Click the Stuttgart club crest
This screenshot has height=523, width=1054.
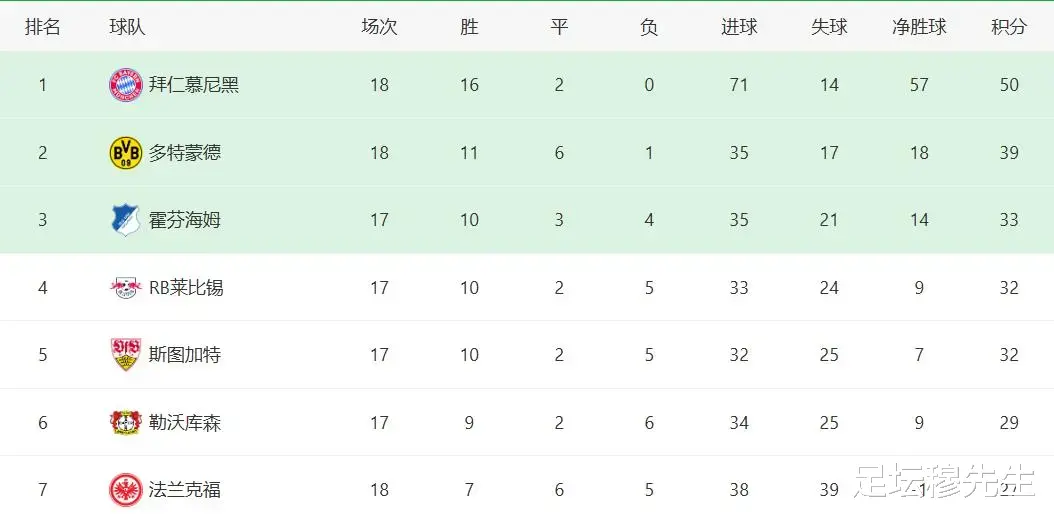[x=126, y=355]
